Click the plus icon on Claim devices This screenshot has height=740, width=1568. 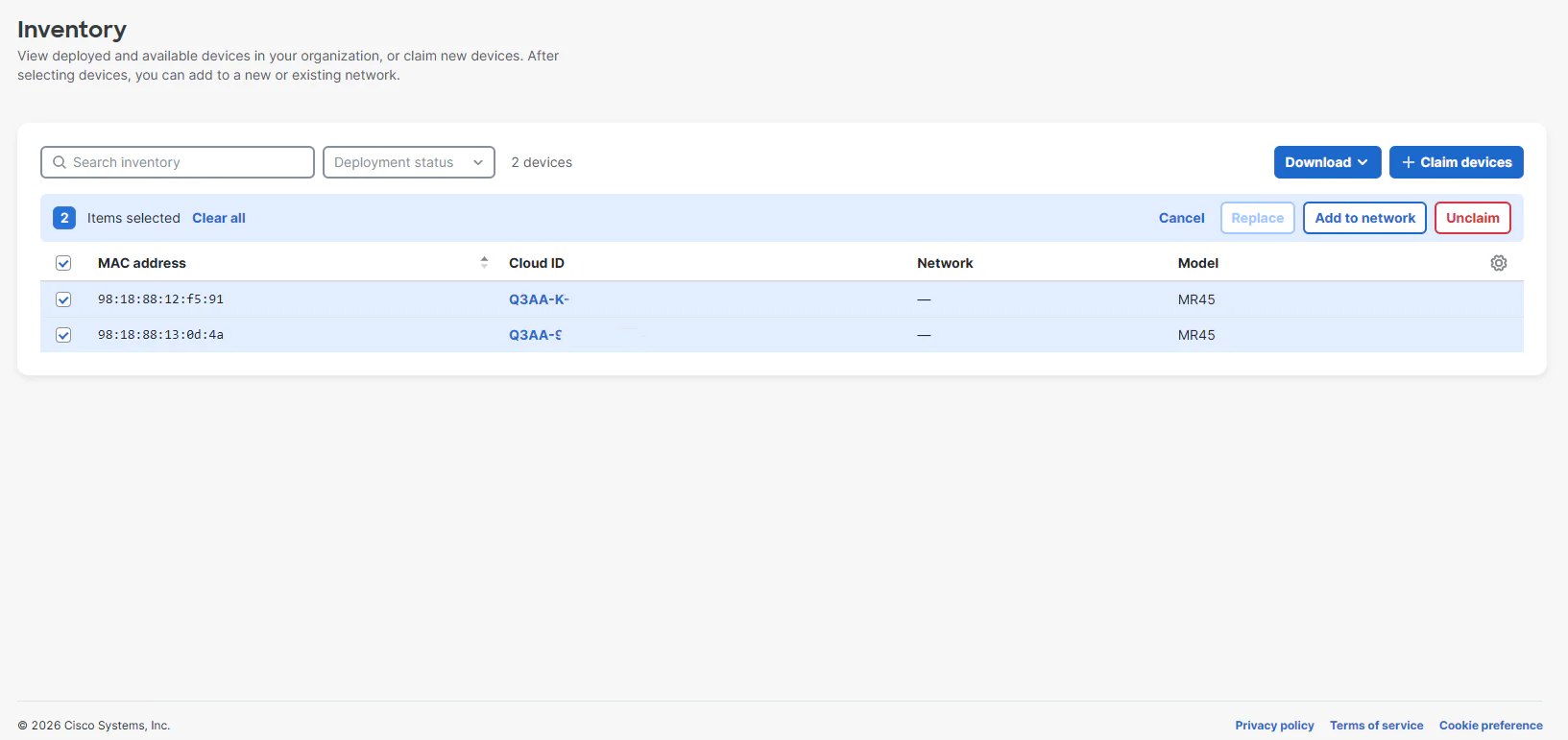1408,162
